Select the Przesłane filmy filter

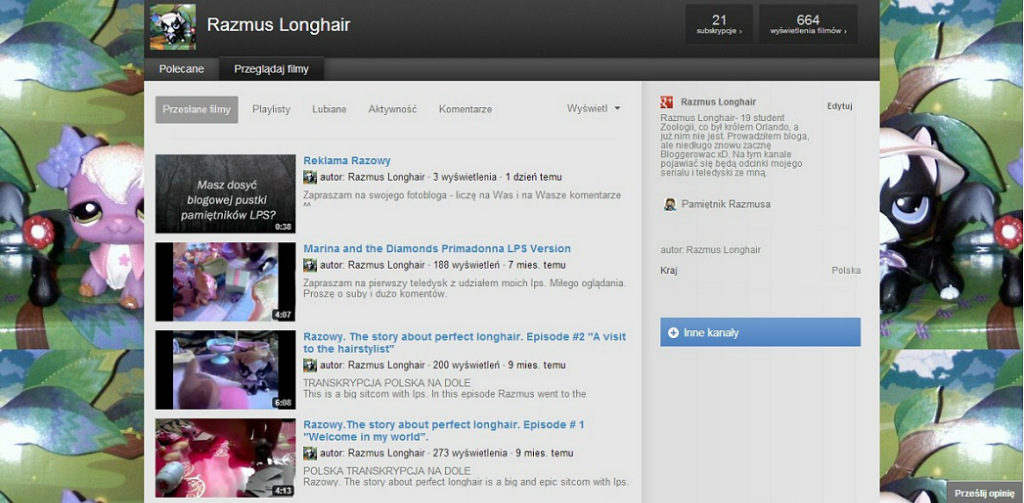[x=197, y=109]
